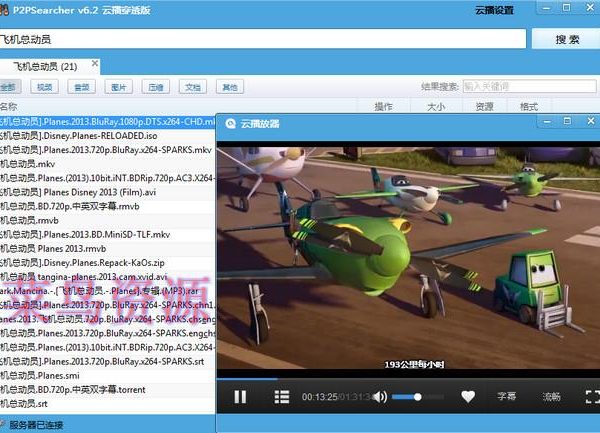The height and width of the screenshot is (433, 600).
Task: Click the playing video area
Action: point(408,259)
